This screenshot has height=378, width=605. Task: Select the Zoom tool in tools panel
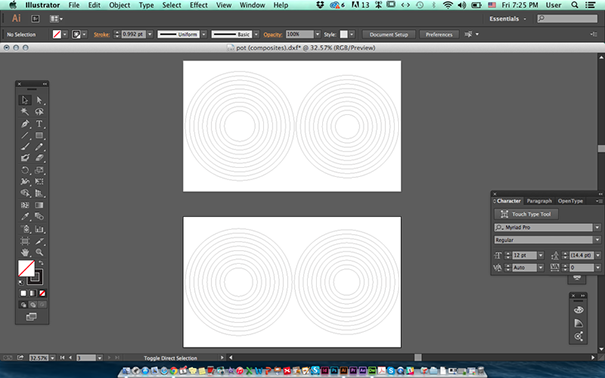point(39,253)
